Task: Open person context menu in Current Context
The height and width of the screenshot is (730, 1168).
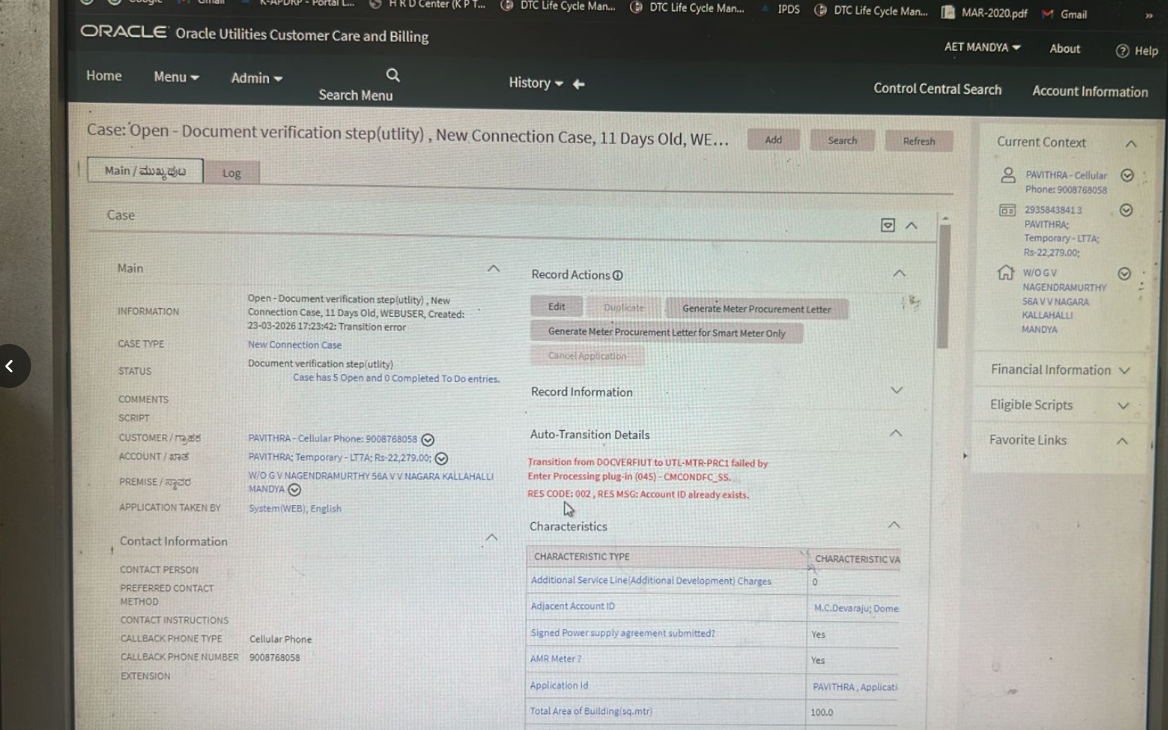Action: coord(1127,175)
